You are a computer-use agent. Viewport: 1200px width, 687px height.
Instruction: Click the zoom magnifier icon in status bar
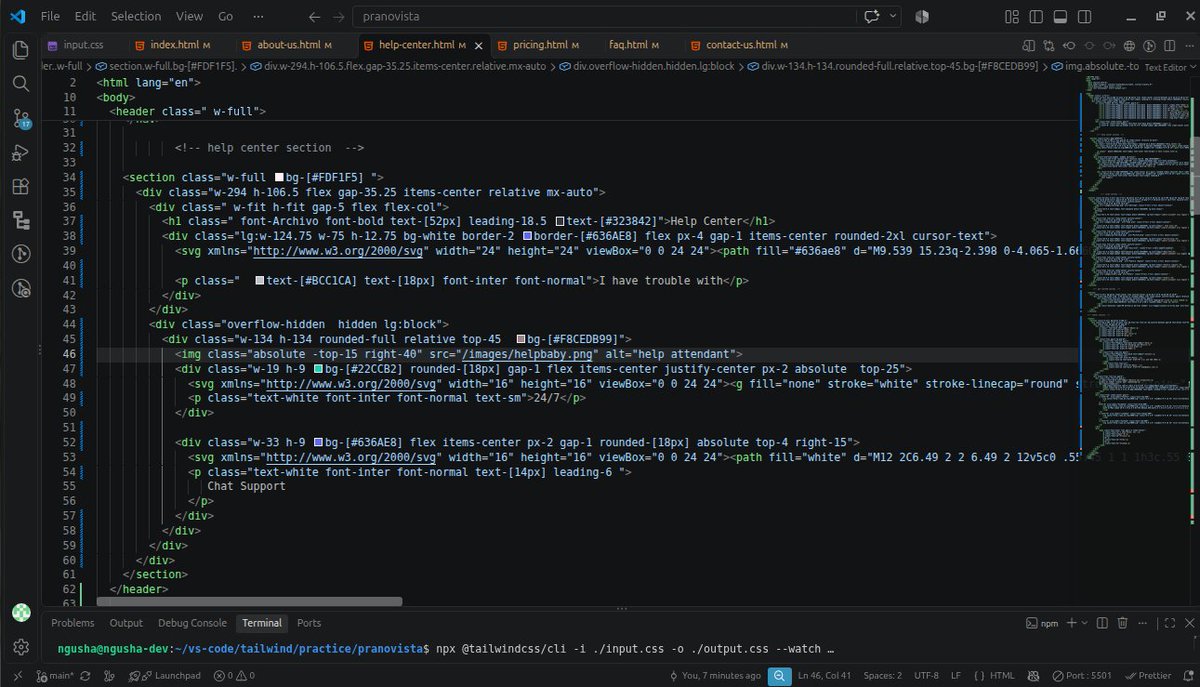(778, 676)
